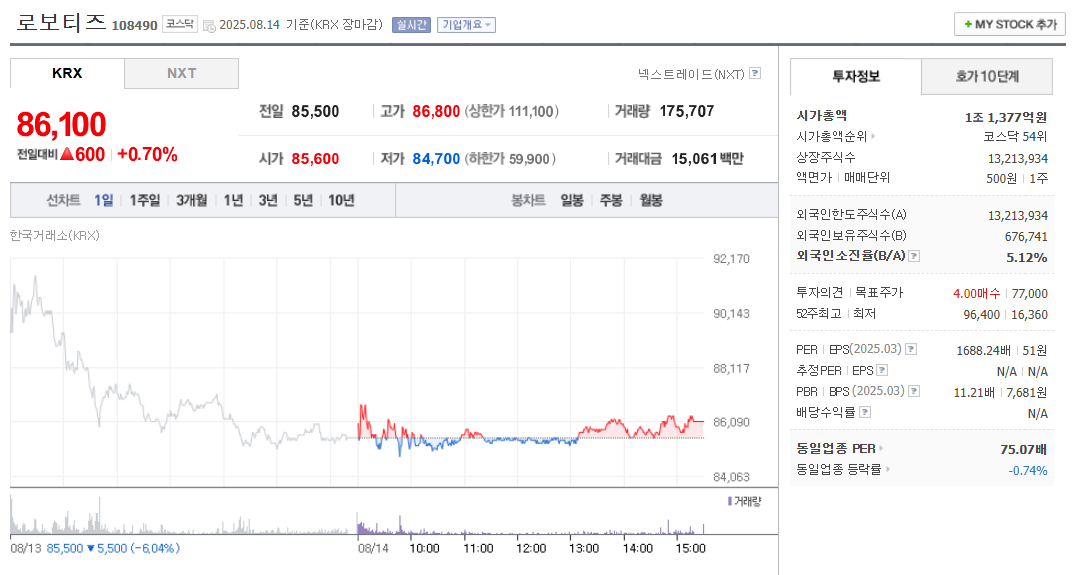Click the 52주최고 value 96,400

981,315
